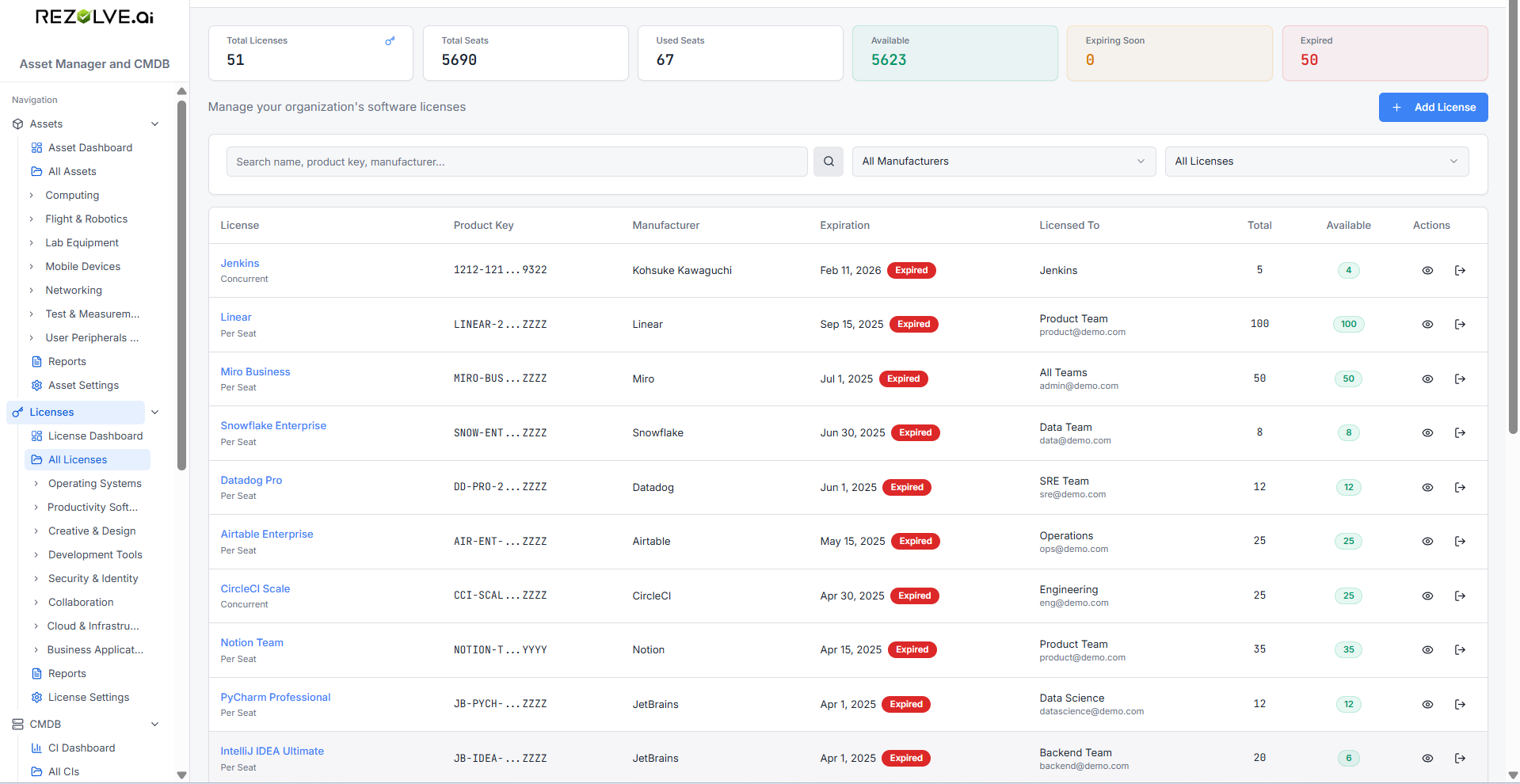The width and height of the screenshot is (1520, 784).
Task: View Snowflake Enterprise details with eye icon
Action: [x=1427, y=433]
